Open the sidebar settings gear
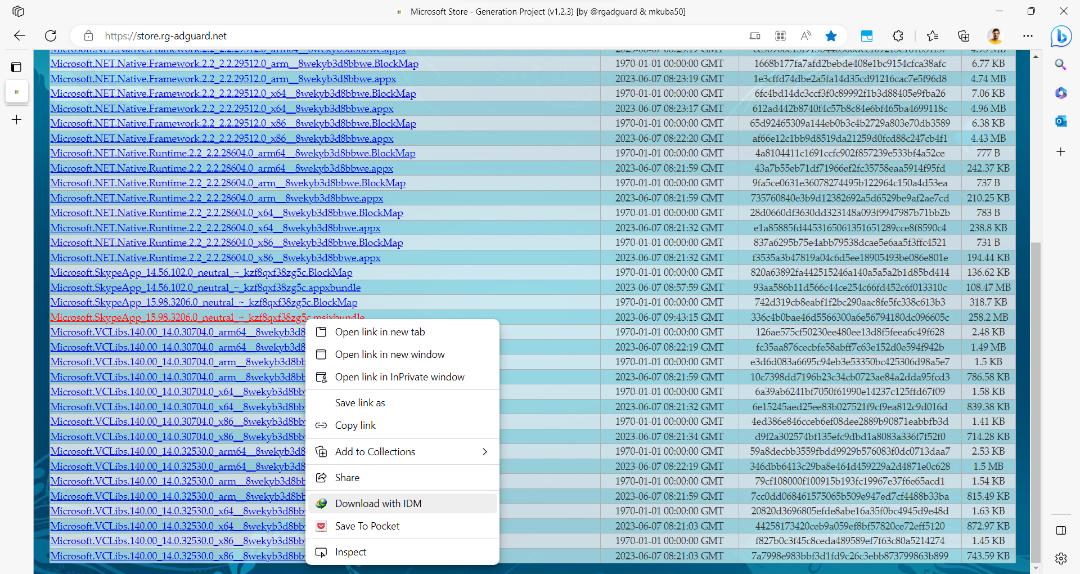1080x574 pixels. (1061, 558)
